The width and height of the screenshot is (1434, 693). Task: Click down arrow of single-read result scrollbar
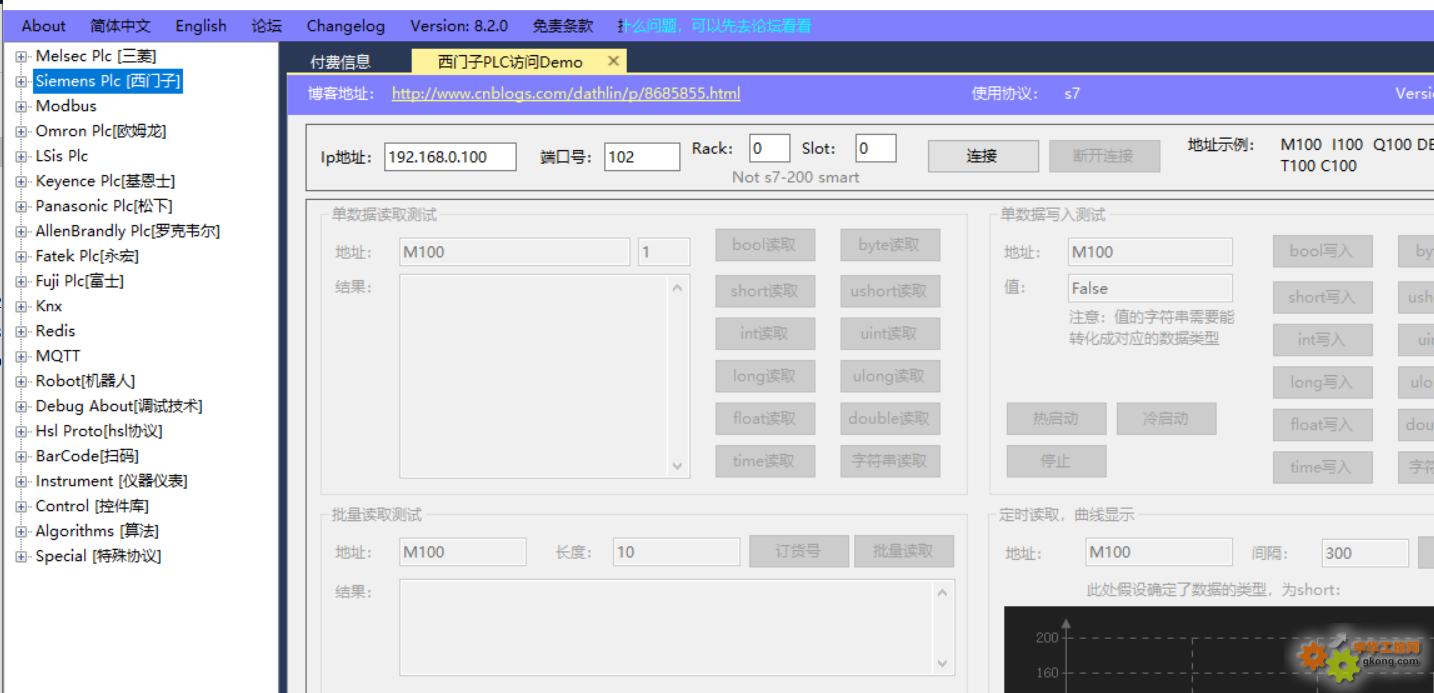click(677, 466)
